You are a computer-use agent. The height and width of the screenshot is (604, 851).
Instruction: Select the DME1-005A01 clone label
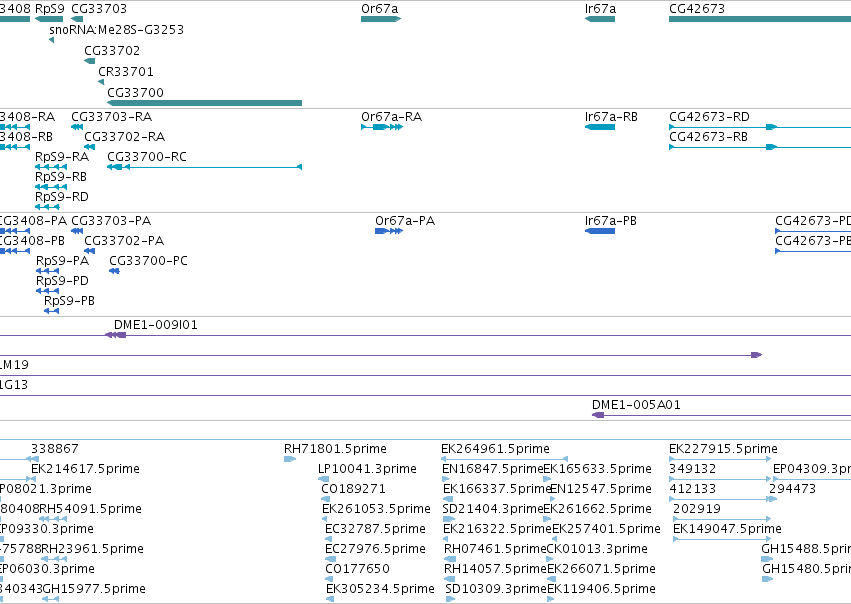(637, 405)
